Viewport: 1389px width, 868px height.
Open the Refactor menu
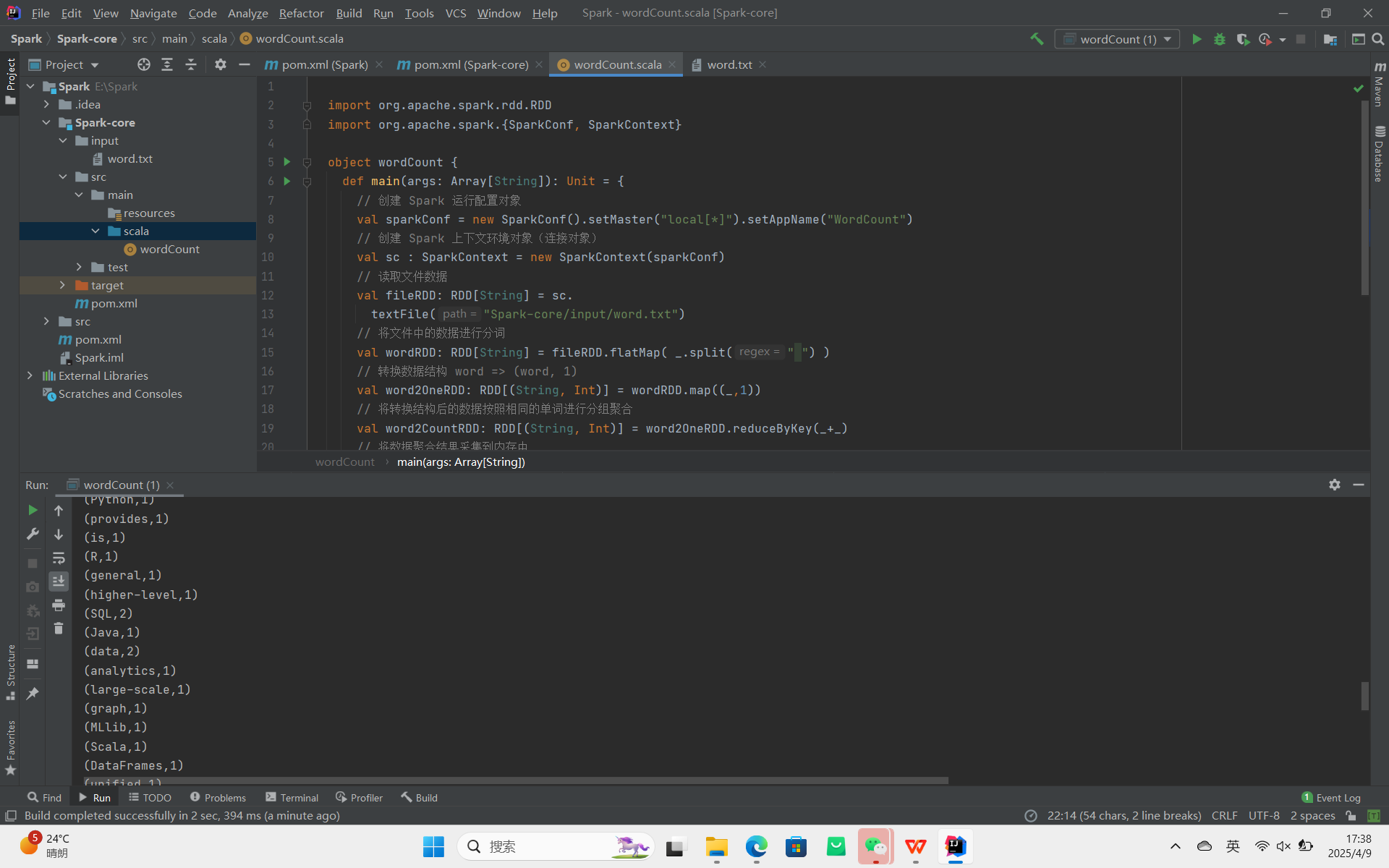point(301,13)
